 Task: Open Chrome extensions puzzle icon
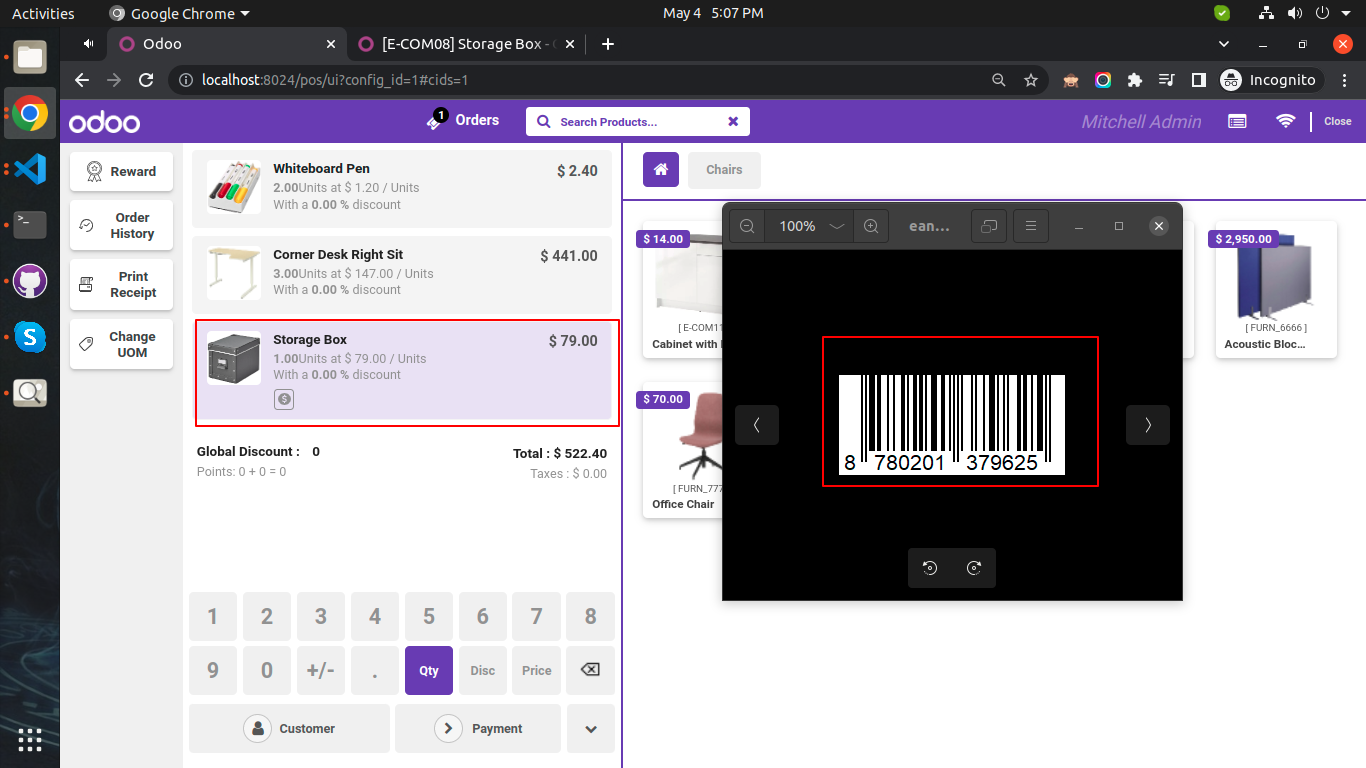click(1134, 80)
